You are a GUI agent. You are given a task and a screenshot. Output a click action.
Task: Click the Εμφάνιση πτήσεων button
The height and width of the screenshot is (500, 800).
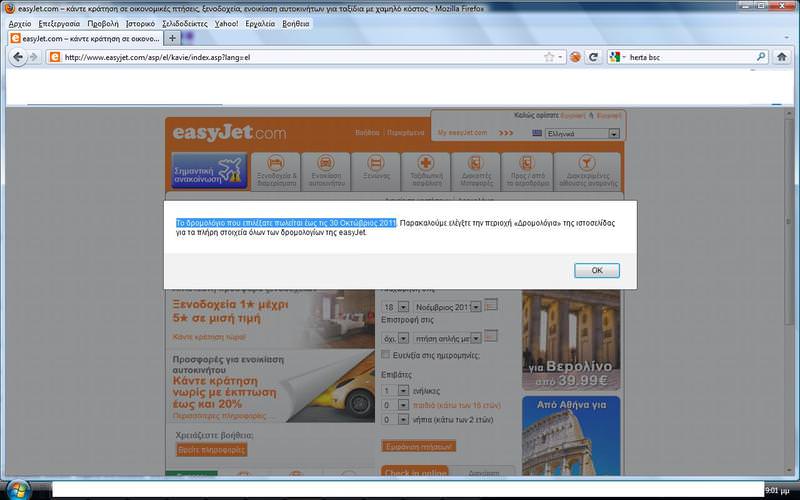point(418,446)
